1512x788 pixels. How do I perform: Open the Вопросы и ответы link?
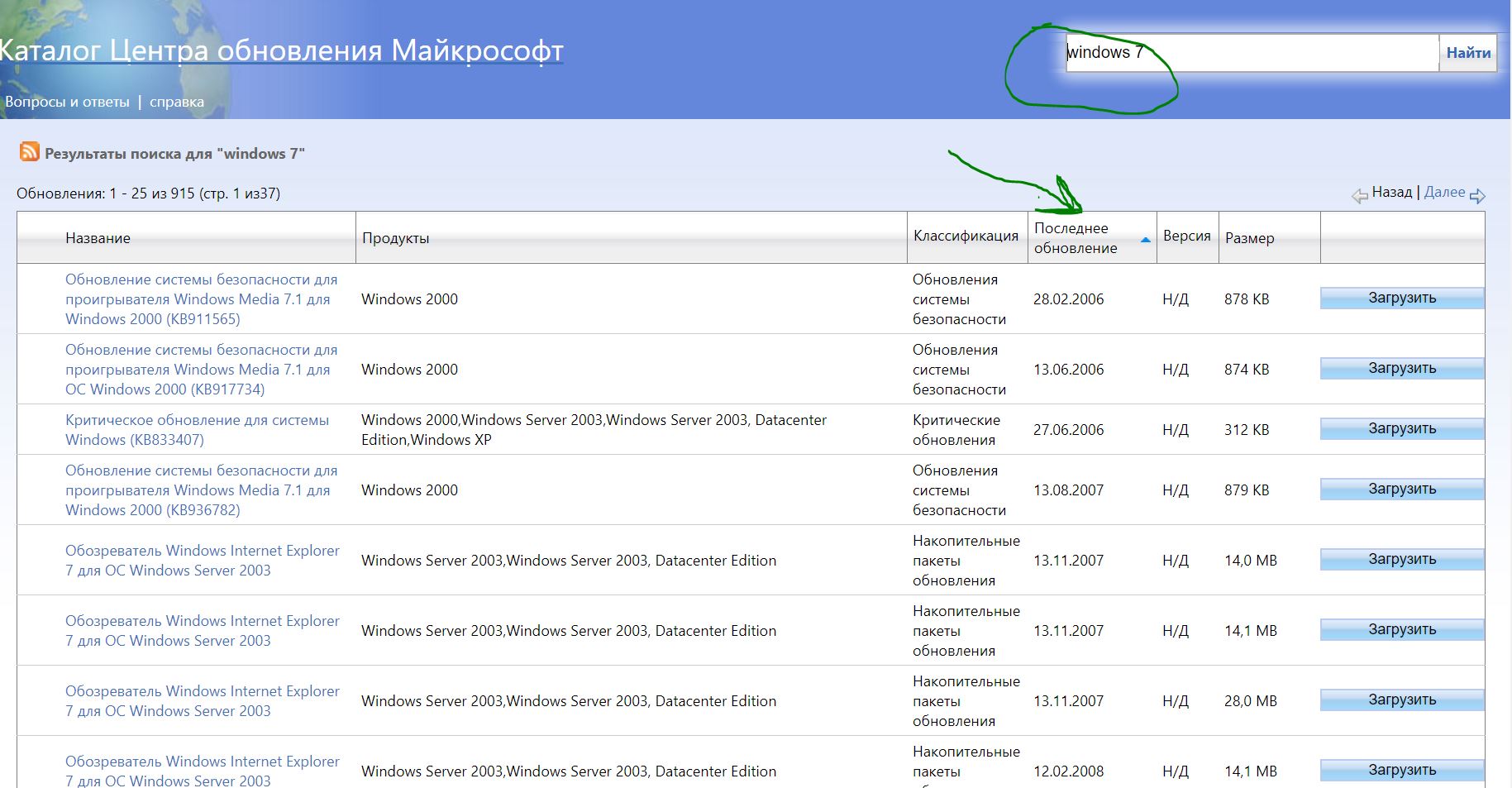coord(67,102)
